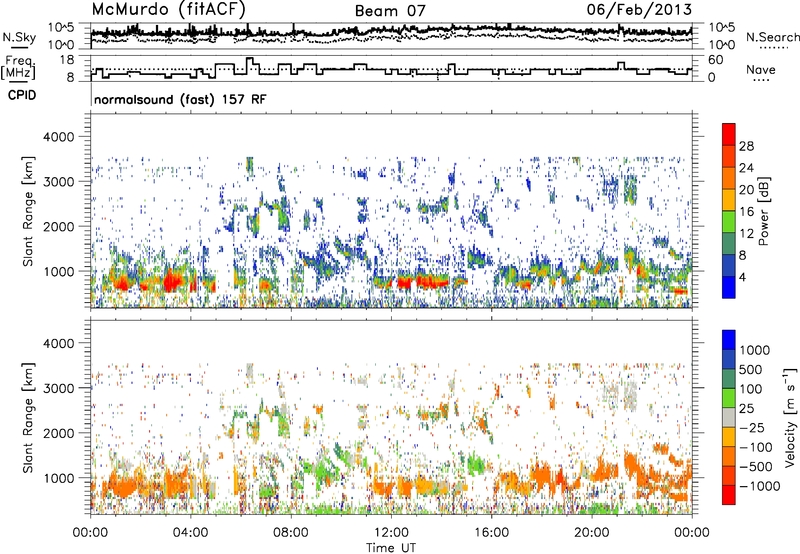Pick the blue top segment of Velocity colorbar
Image resolution: width=800 pixels, height=554 pixels.
729,340
